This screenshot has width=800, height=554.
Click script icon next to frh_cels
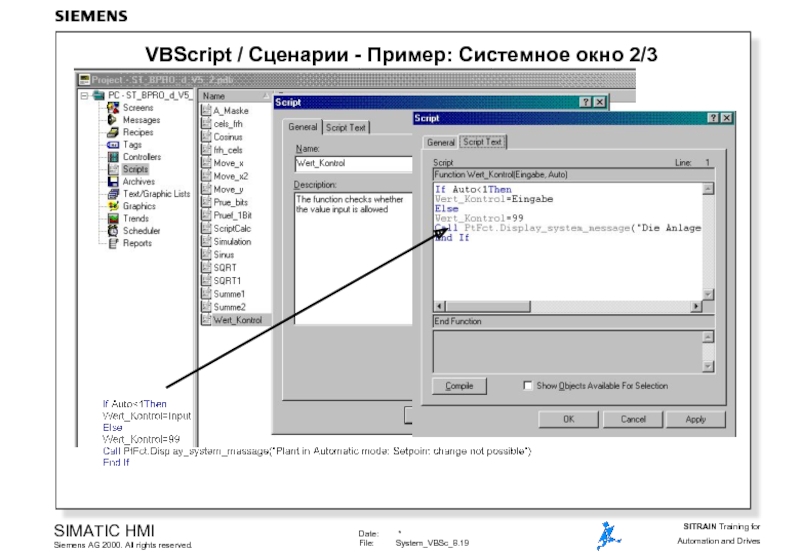206,149
